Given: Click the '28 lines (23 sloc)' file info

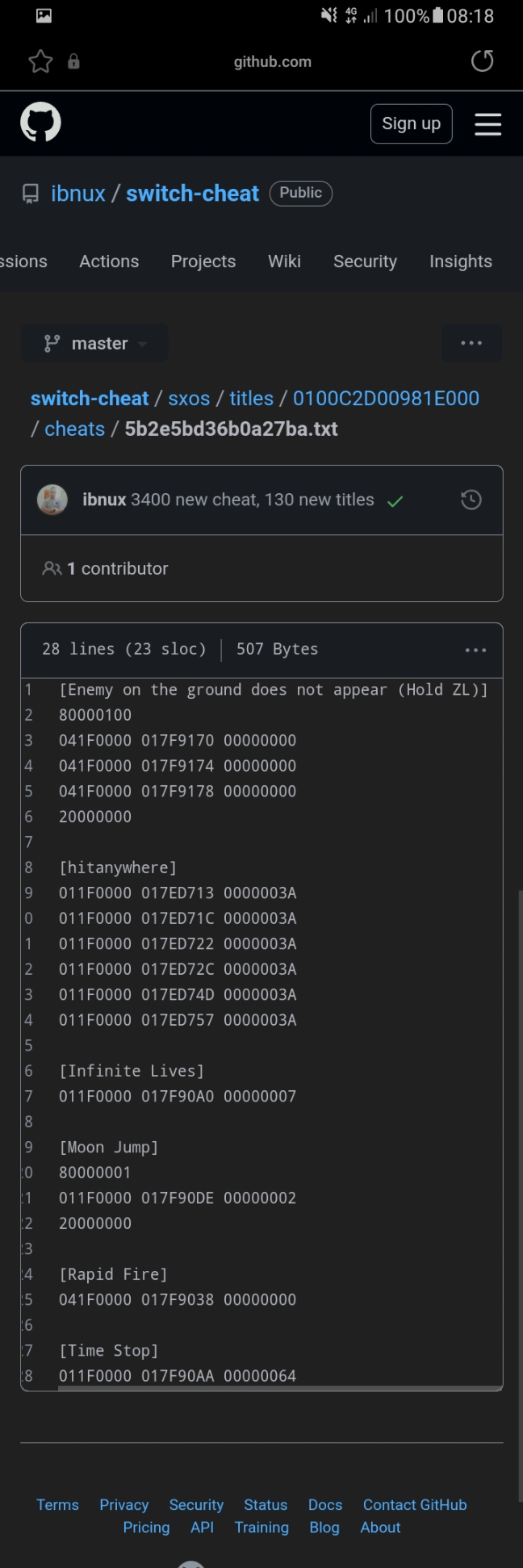Looking at the screenshot, I should pos(124,649).
